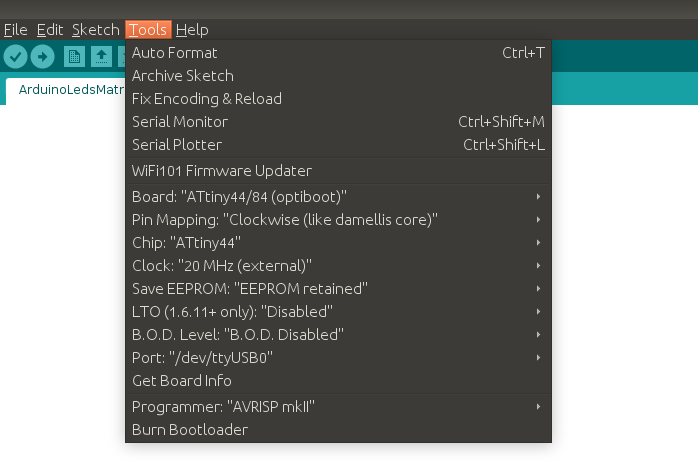Screen dimensions: 698x464
Task: Open the Help menu
Action: (x=192, y=30)
